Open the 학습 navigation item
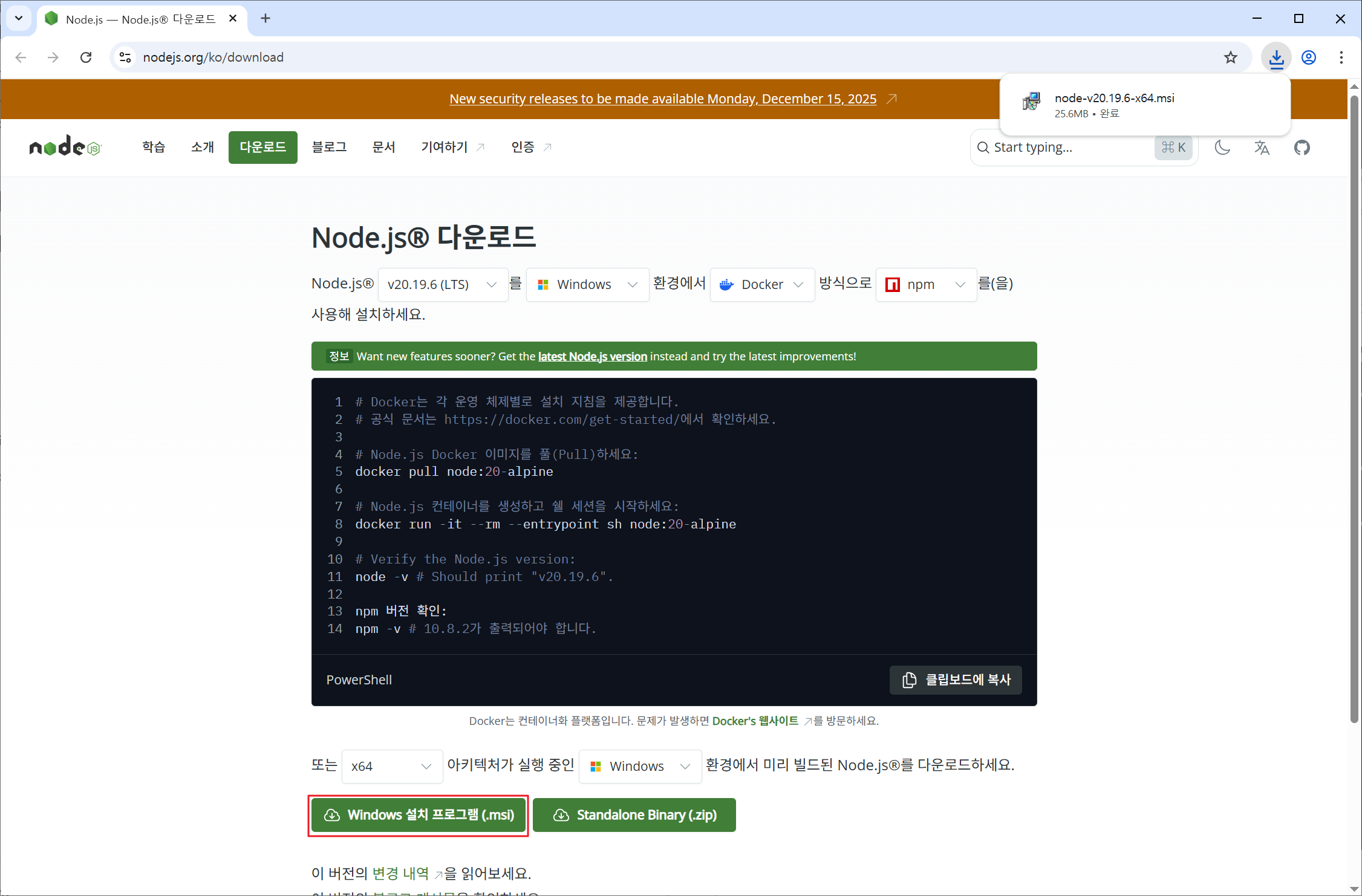This screenshot has width=1362, height=896. (x=154, y=147)
